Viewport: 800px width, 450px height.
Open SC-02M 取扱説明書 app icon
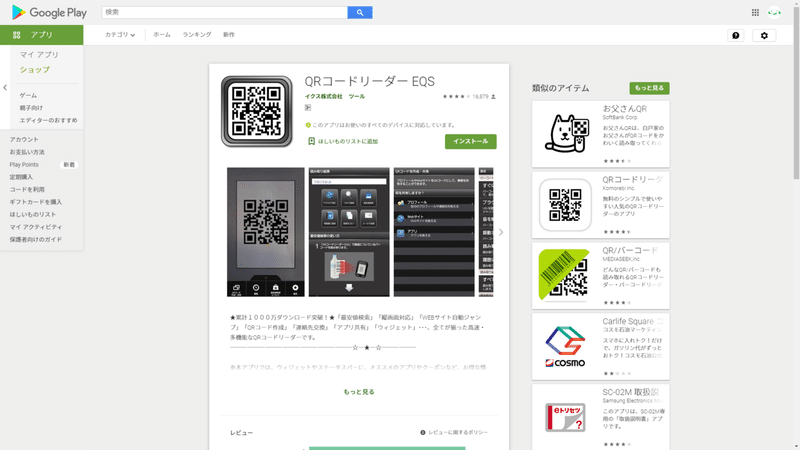click(565, 417)
